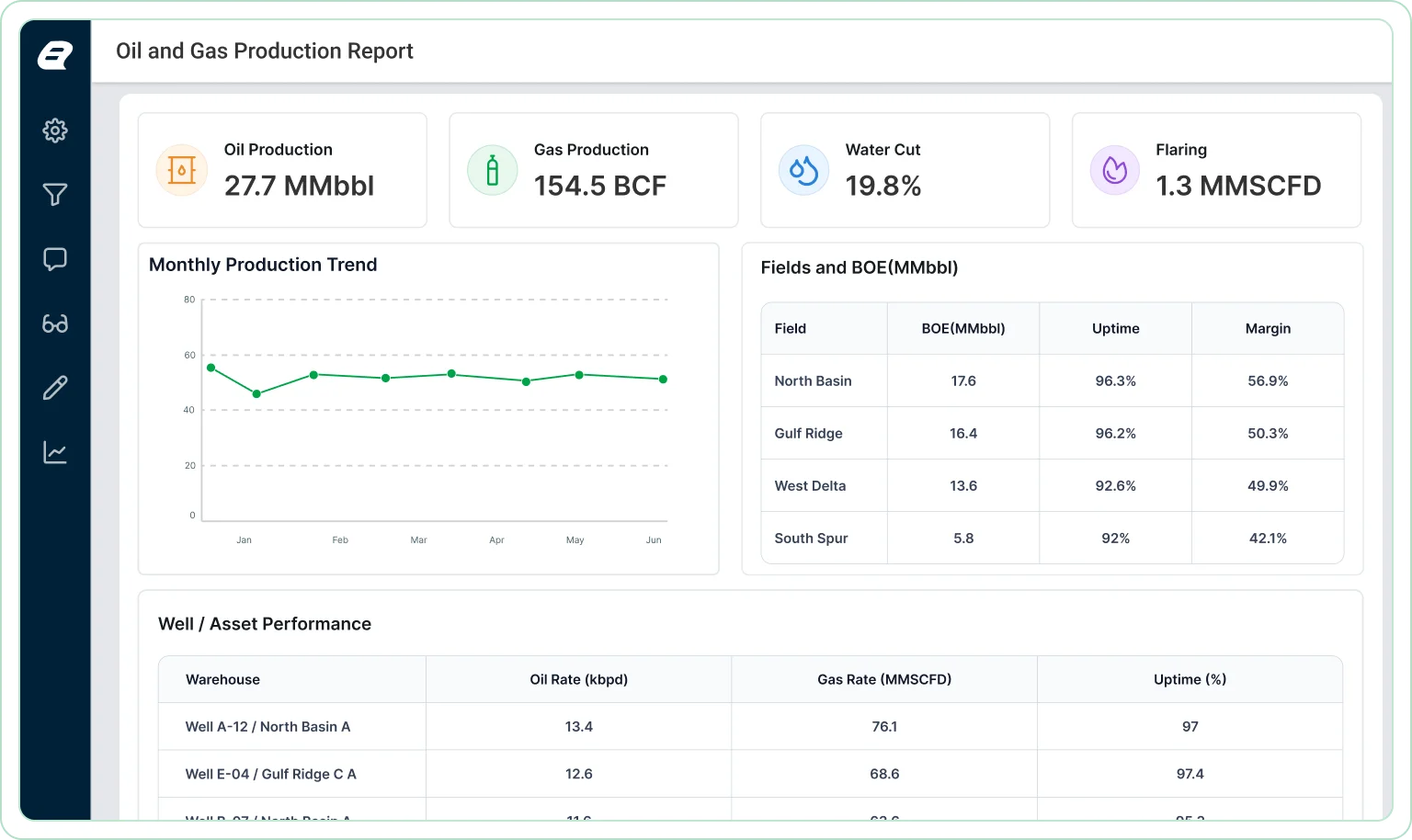This screenshot has height=840, width=1412.
Task: Select the last Jun data point
Action: pyautogui.click(x=663, y=379)
